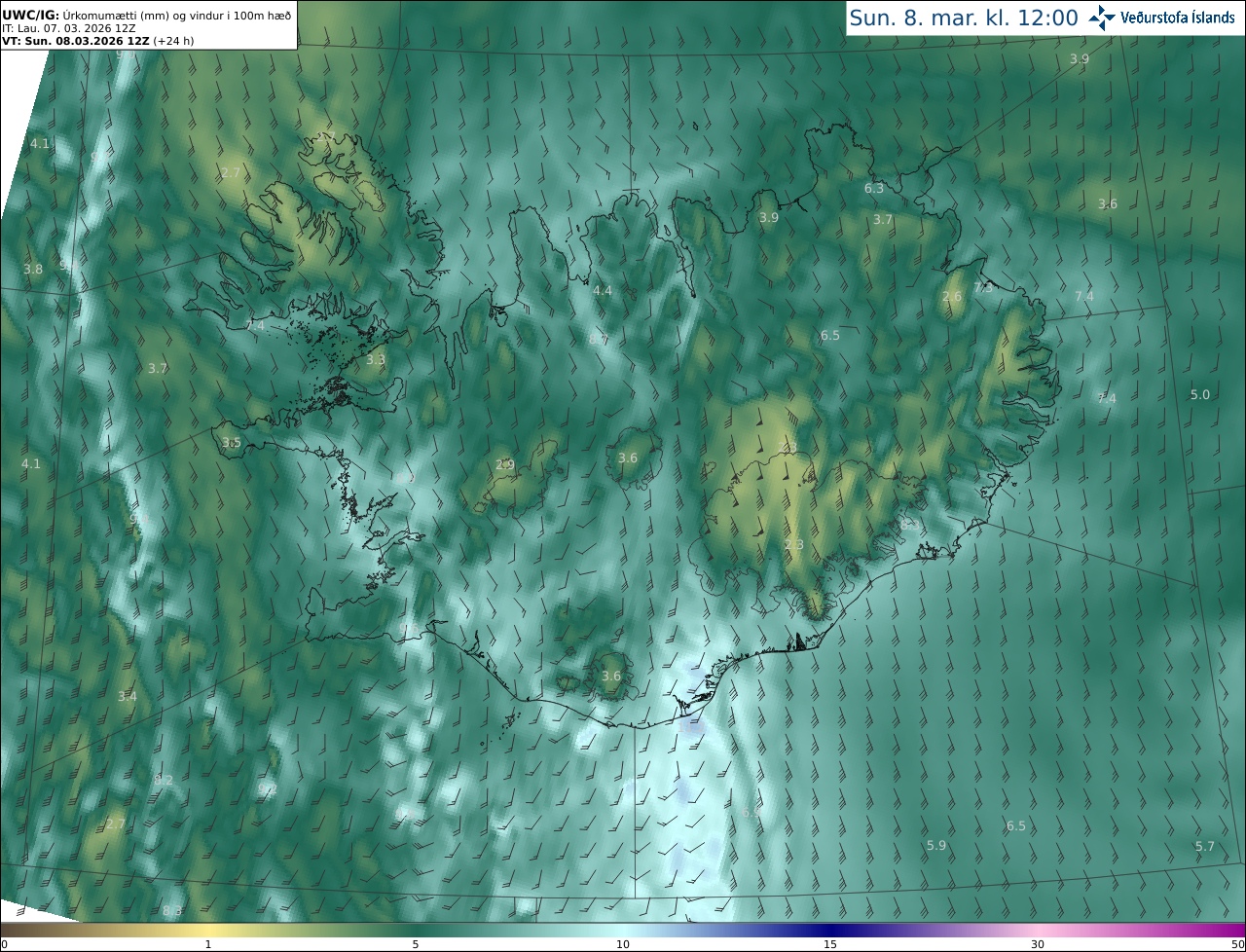Click the map title Úrkomumætti (mm) og vindur
This screenshot has height=952, width=1246.
coord(177,16)
